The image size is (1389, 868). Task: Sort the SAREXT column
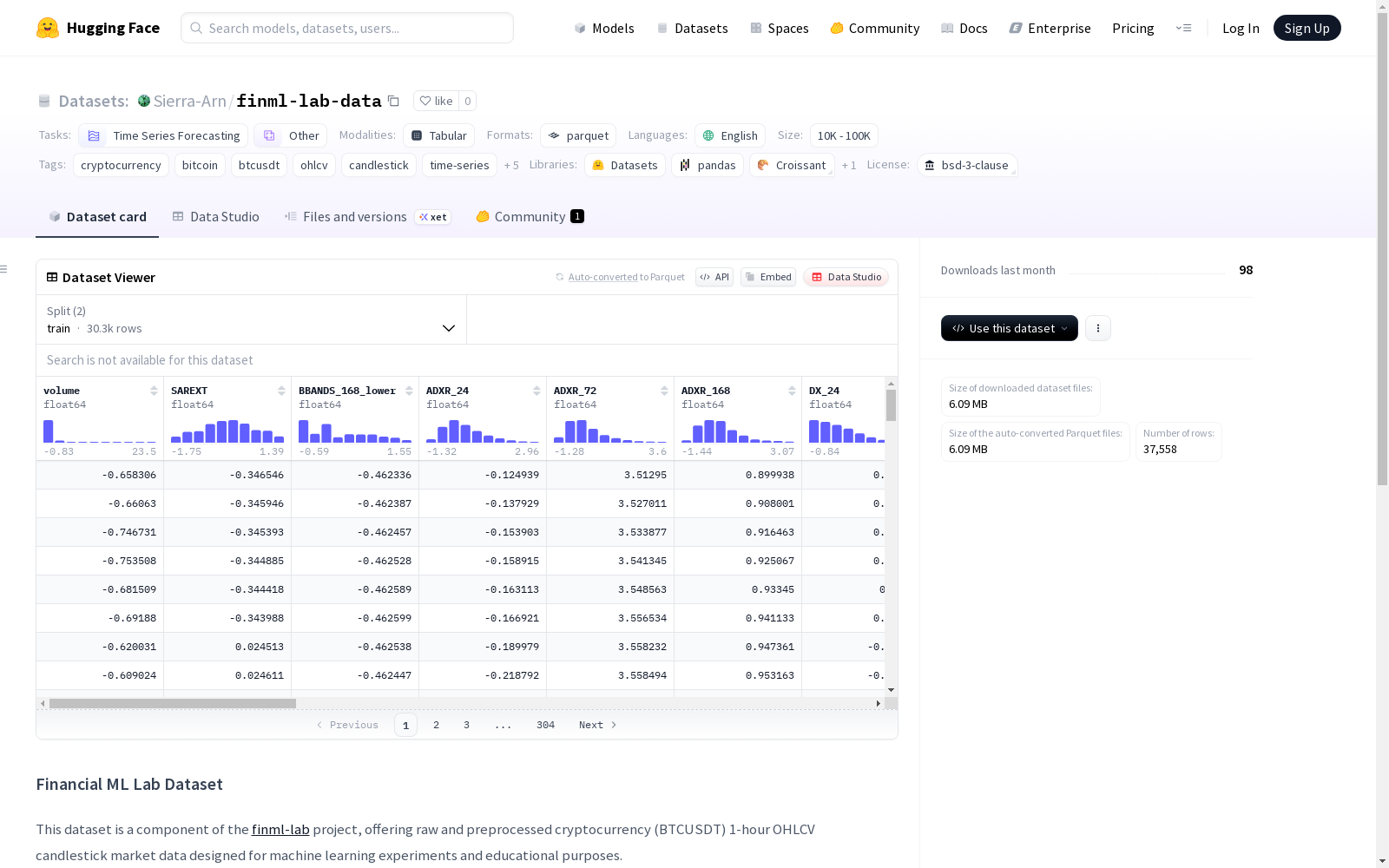point(281,391)
